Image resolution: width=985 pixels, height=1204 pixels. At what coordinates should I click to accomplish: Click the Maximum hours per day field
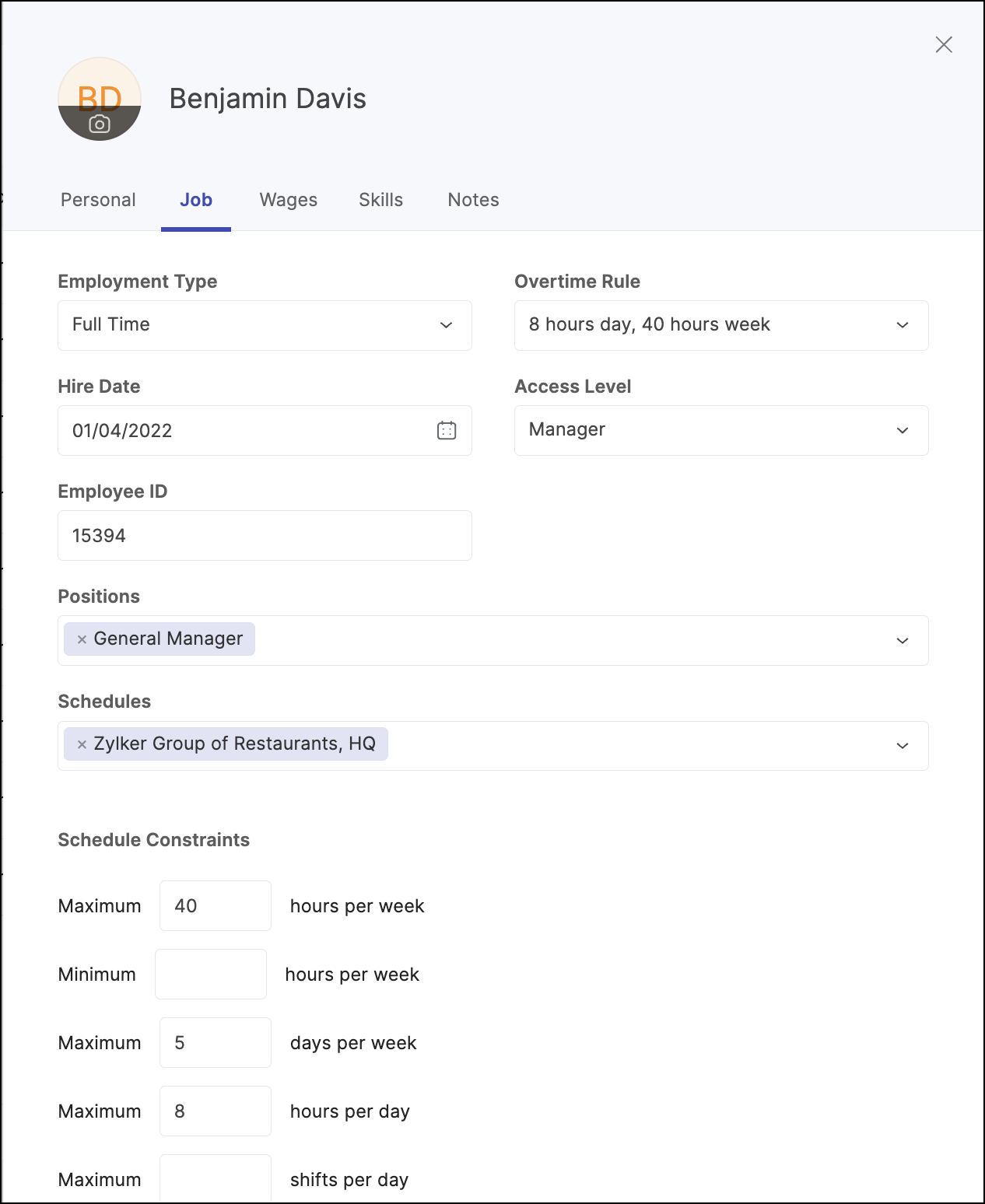pos(216,1111)
